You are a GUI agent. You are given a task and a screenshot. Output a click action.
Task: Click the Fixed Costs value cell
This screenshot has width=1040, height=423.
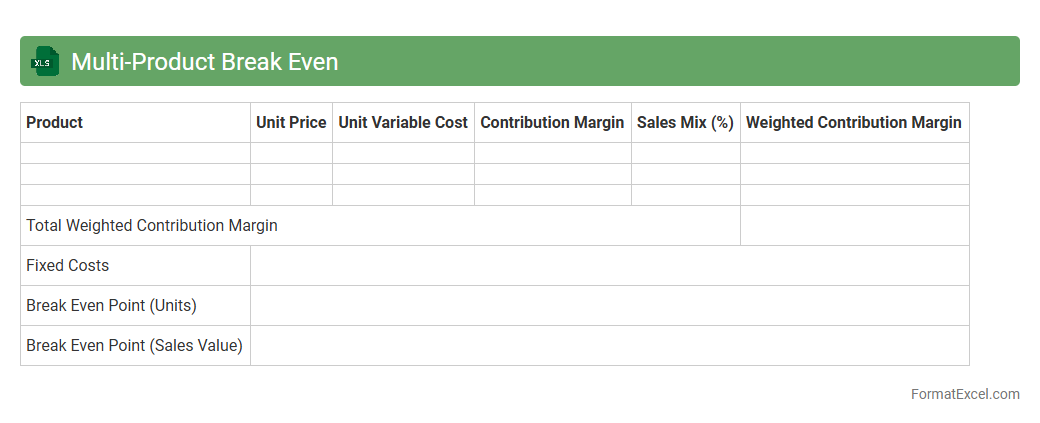click(609, 265)
